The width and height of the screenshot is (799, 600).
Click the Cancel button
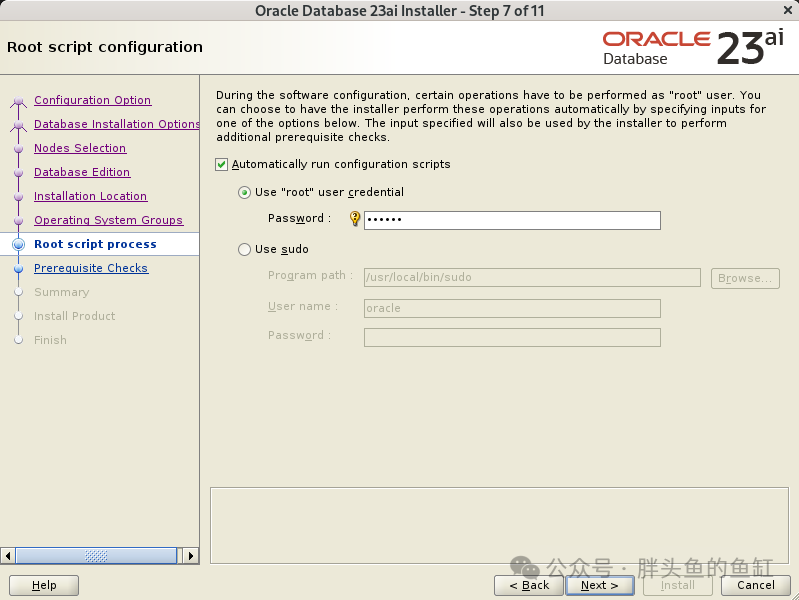(756, 585)
